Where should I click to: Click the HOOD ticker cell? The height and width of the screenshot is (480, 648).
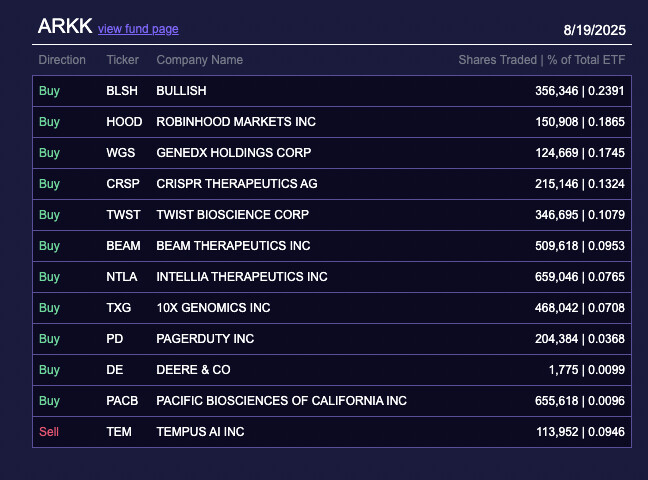[x=124, y=122]
